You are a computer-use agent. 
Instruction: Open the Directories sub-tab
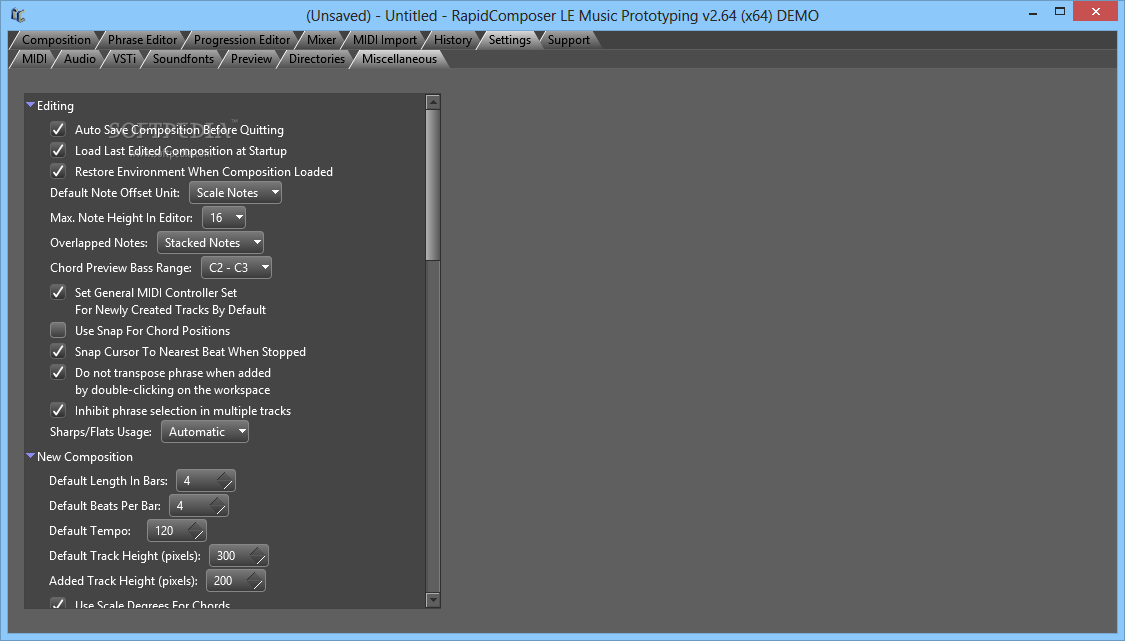pos(316,59)
